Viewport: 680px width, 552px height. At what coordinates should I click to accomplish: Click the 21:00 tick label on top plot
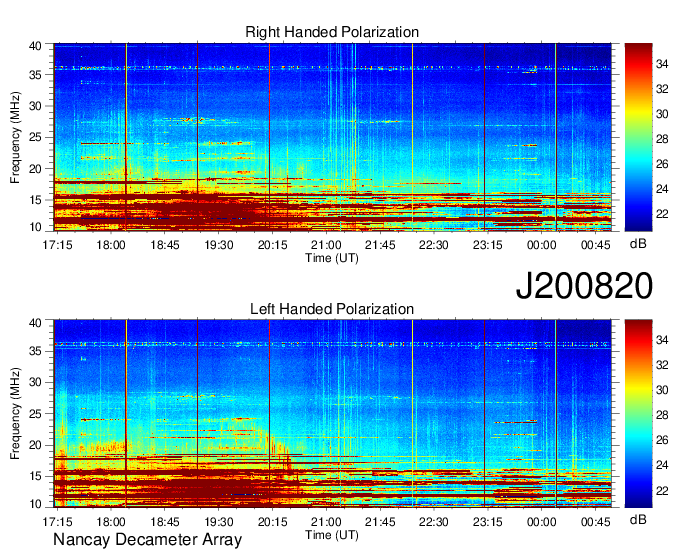click(x=326, y=245)
